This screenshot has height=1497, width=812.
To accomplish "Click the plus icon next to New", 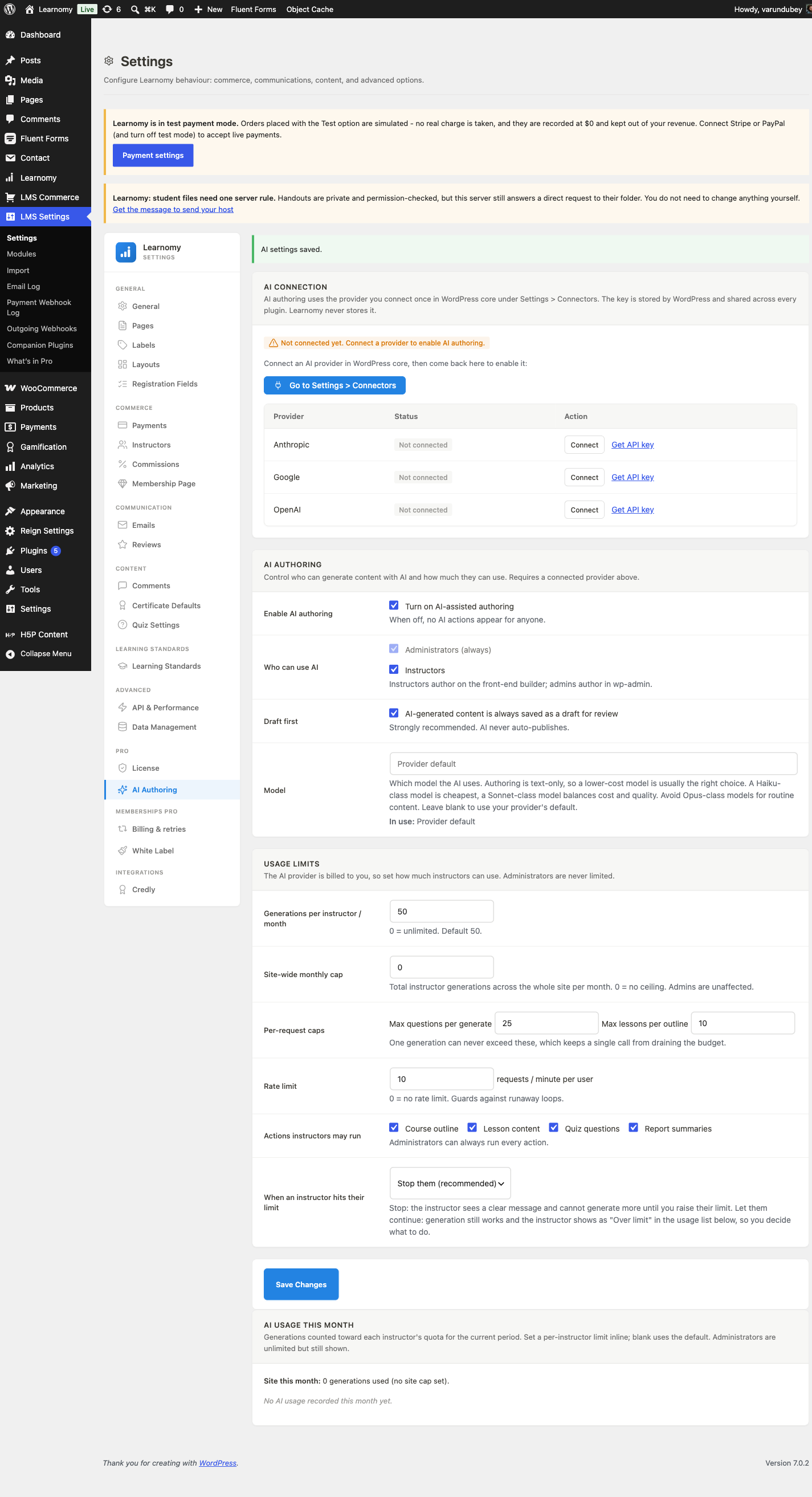I will [198, 9].
